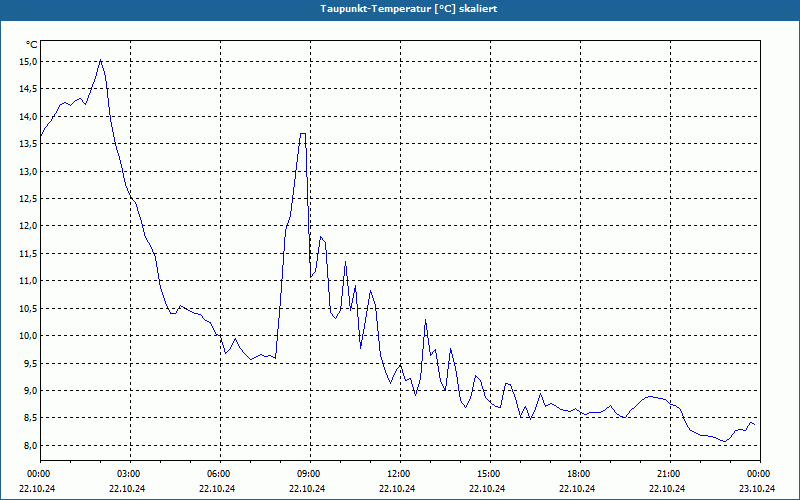
Task: Pick the 15:00 x-axis time label
Action: coord(488,474)
